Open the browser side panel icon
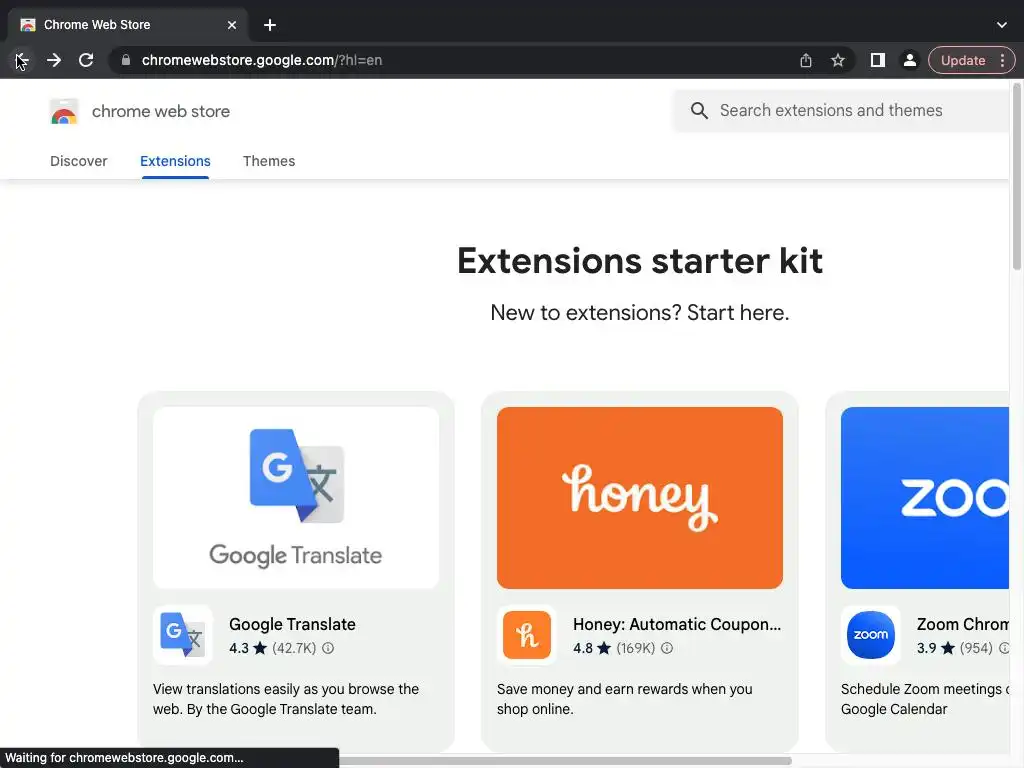The width and height of the screenshot is (1024, 768). pyautogui.click(x=878, y=60)
